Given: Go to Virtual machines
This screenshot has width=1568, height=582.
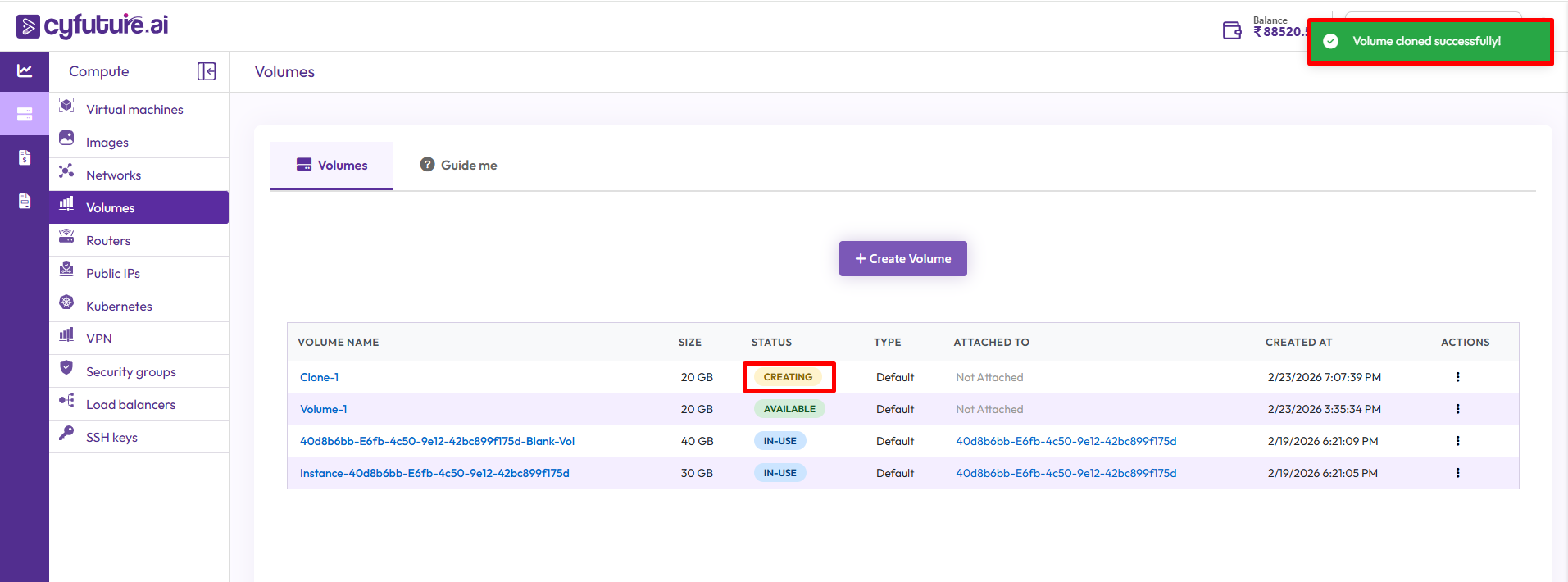Looking at the screenshot, I should [x=134, y=109].
